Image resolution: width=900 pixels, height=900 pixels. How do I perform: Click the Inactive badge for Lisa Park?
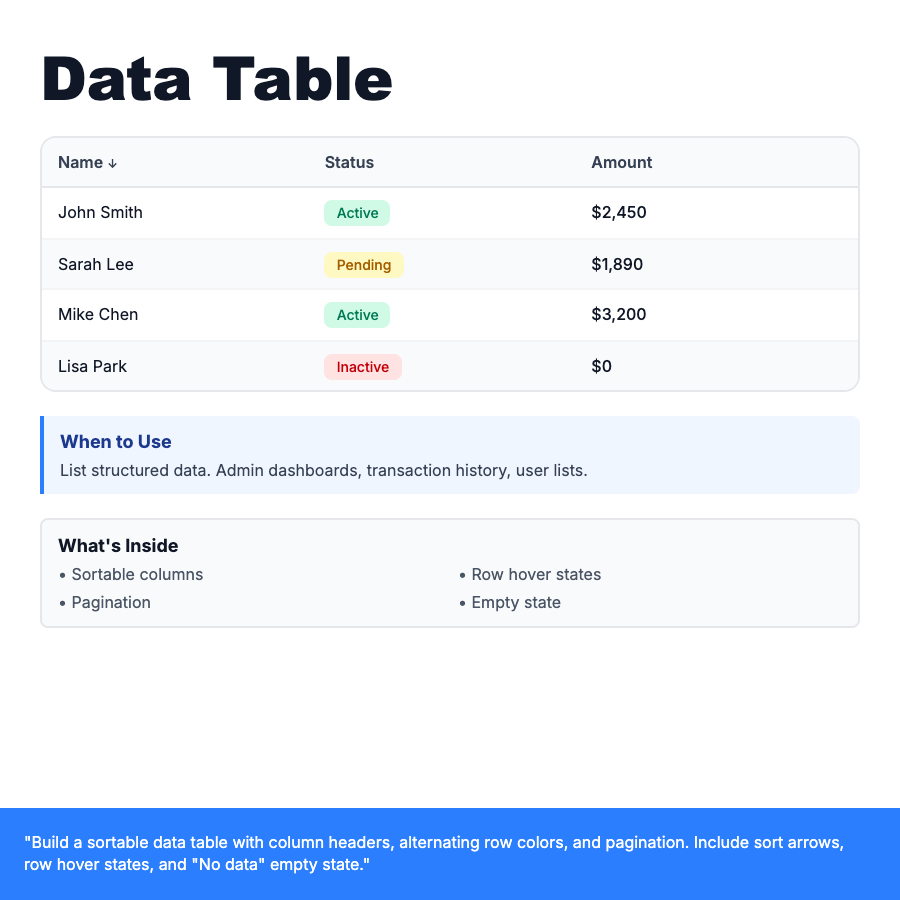(362, 366)
